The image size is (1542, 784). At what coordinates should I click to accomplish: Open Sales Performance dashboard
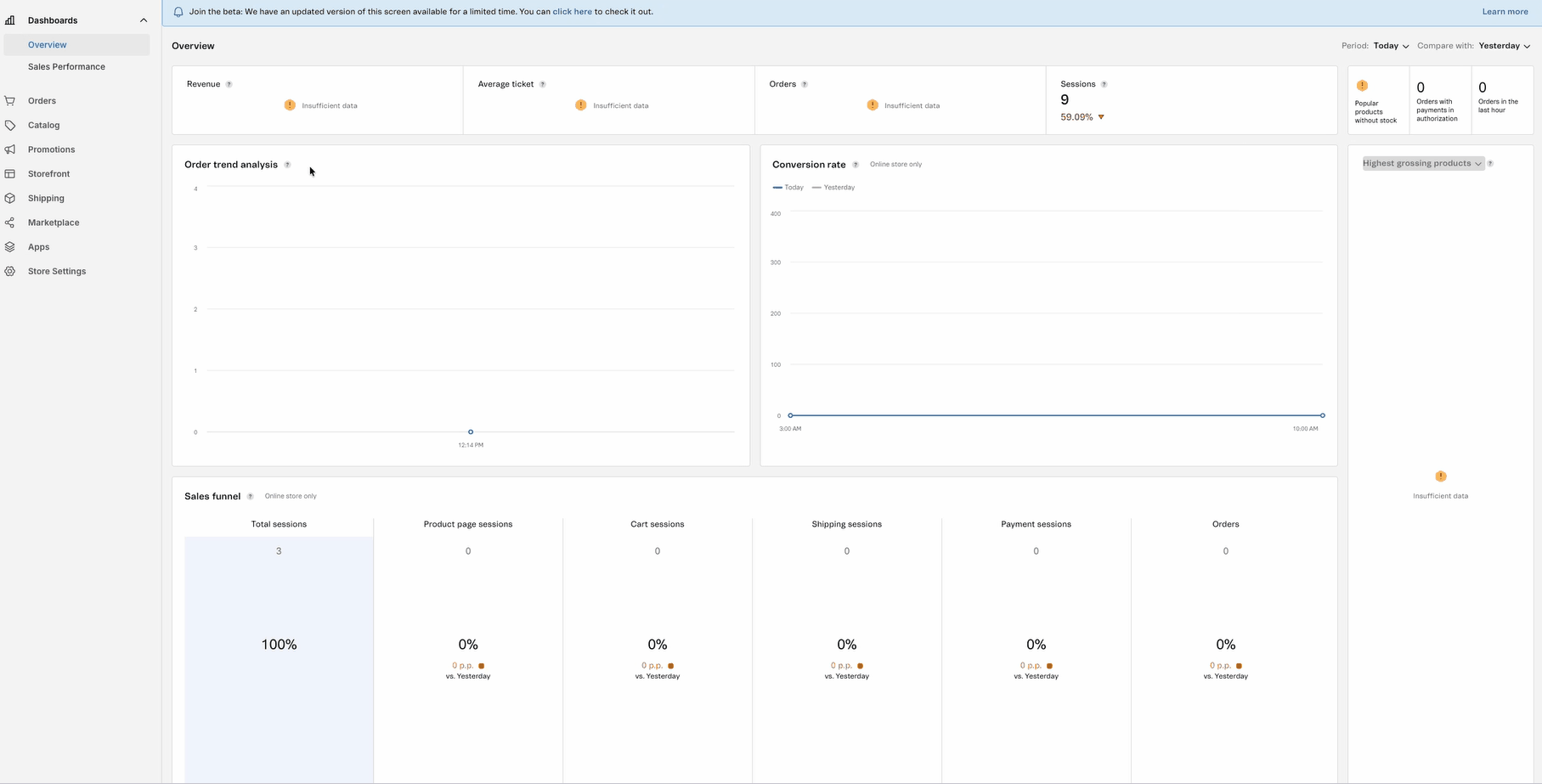[66, 67]
